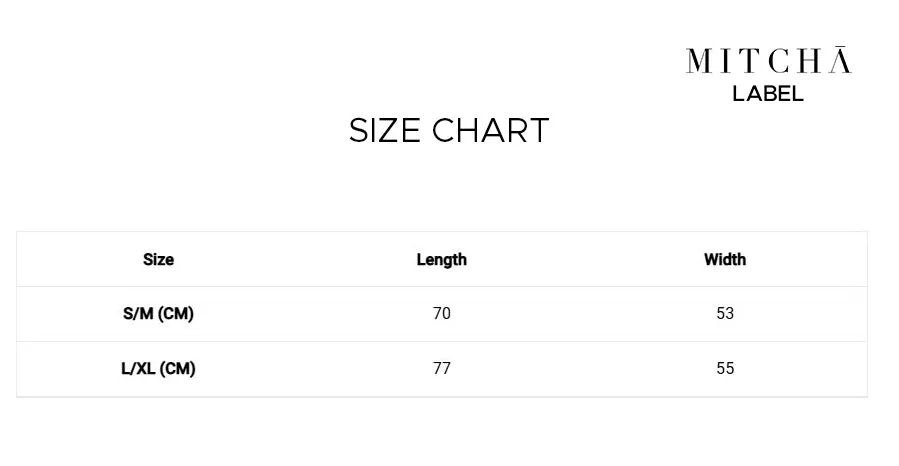Click the letter M in MITCHA logo

(x=699, y=60)
